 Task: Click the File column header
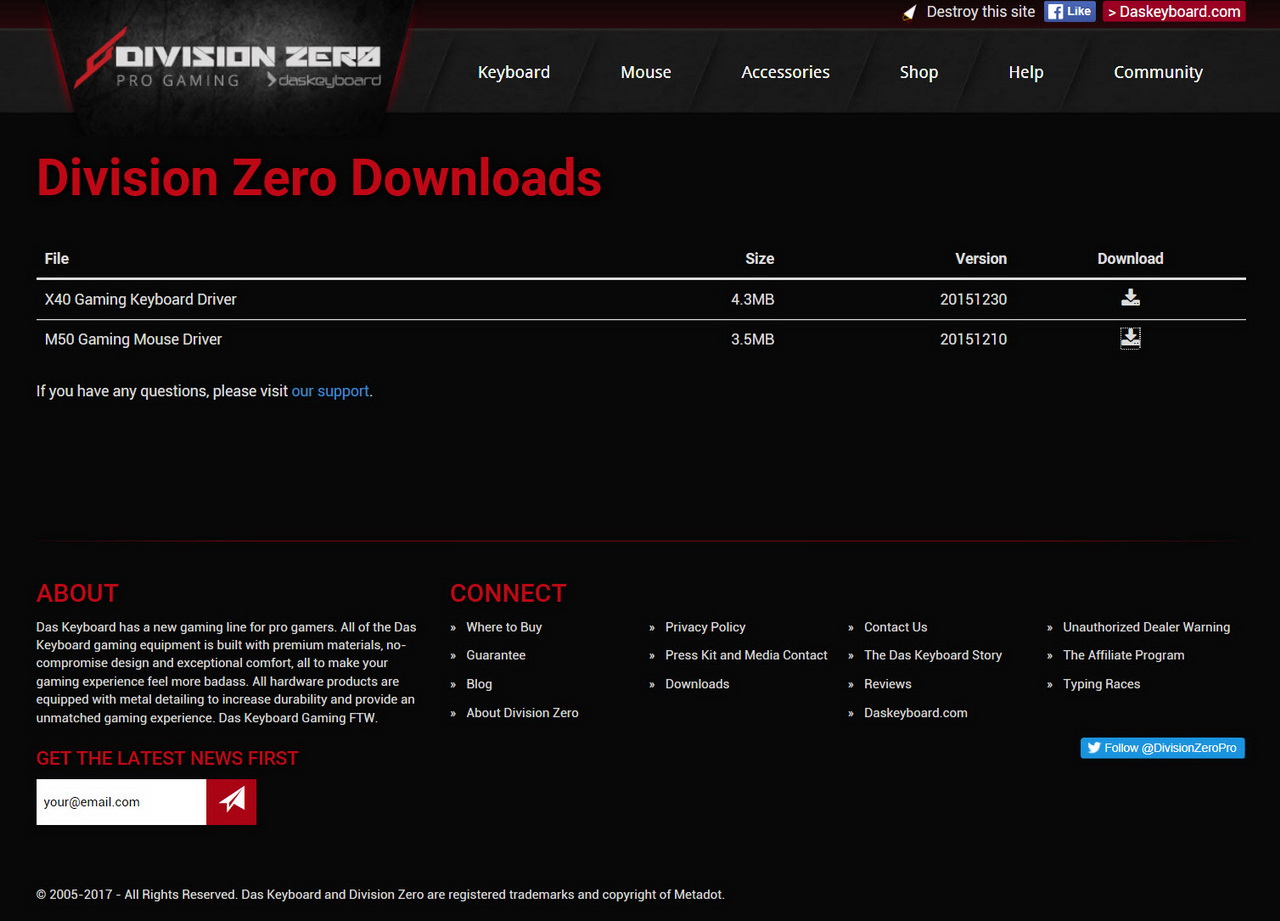tap(57, 258)
